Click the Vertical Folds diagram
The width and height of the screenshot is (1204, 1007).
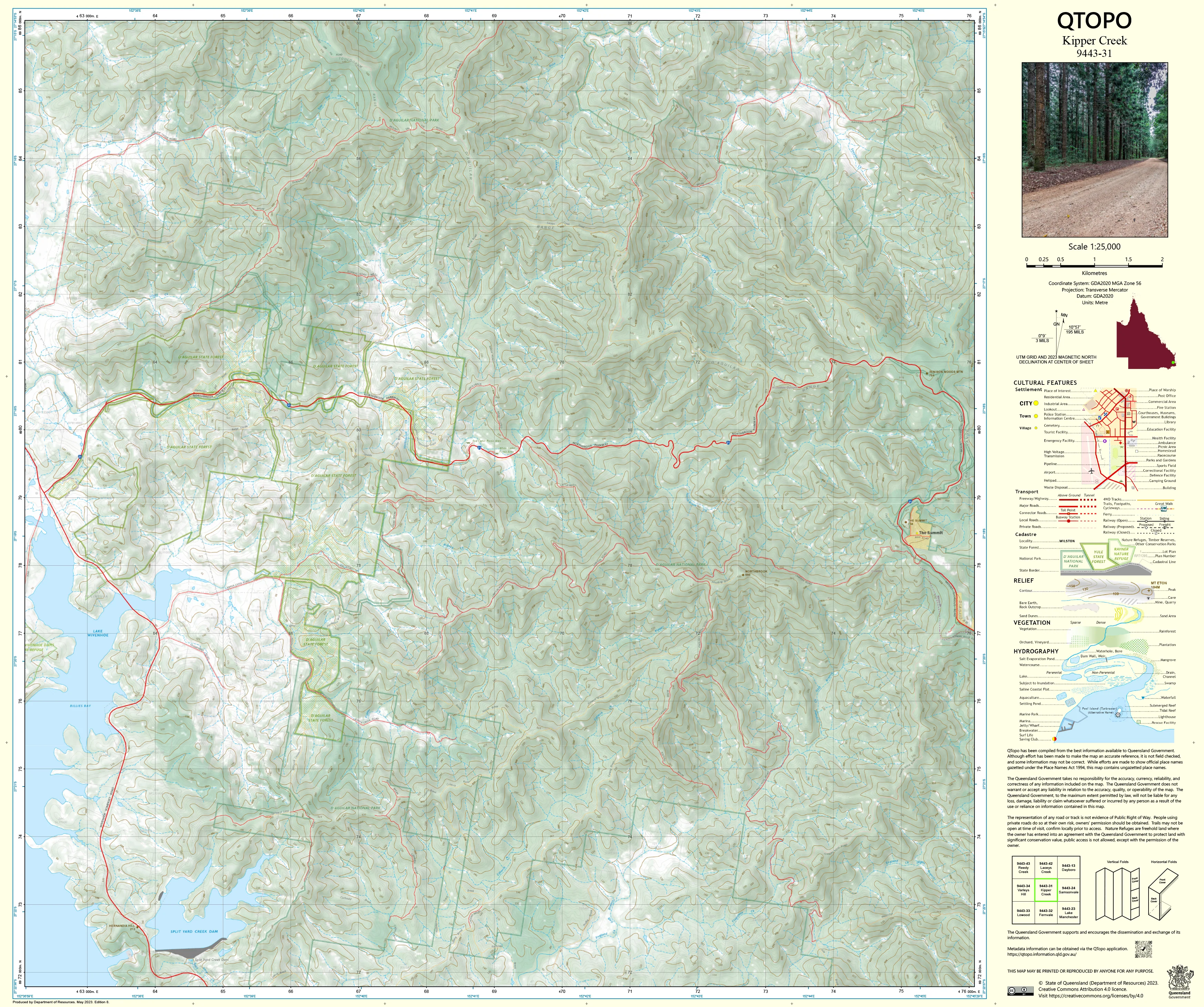(x=1117, y=895)
